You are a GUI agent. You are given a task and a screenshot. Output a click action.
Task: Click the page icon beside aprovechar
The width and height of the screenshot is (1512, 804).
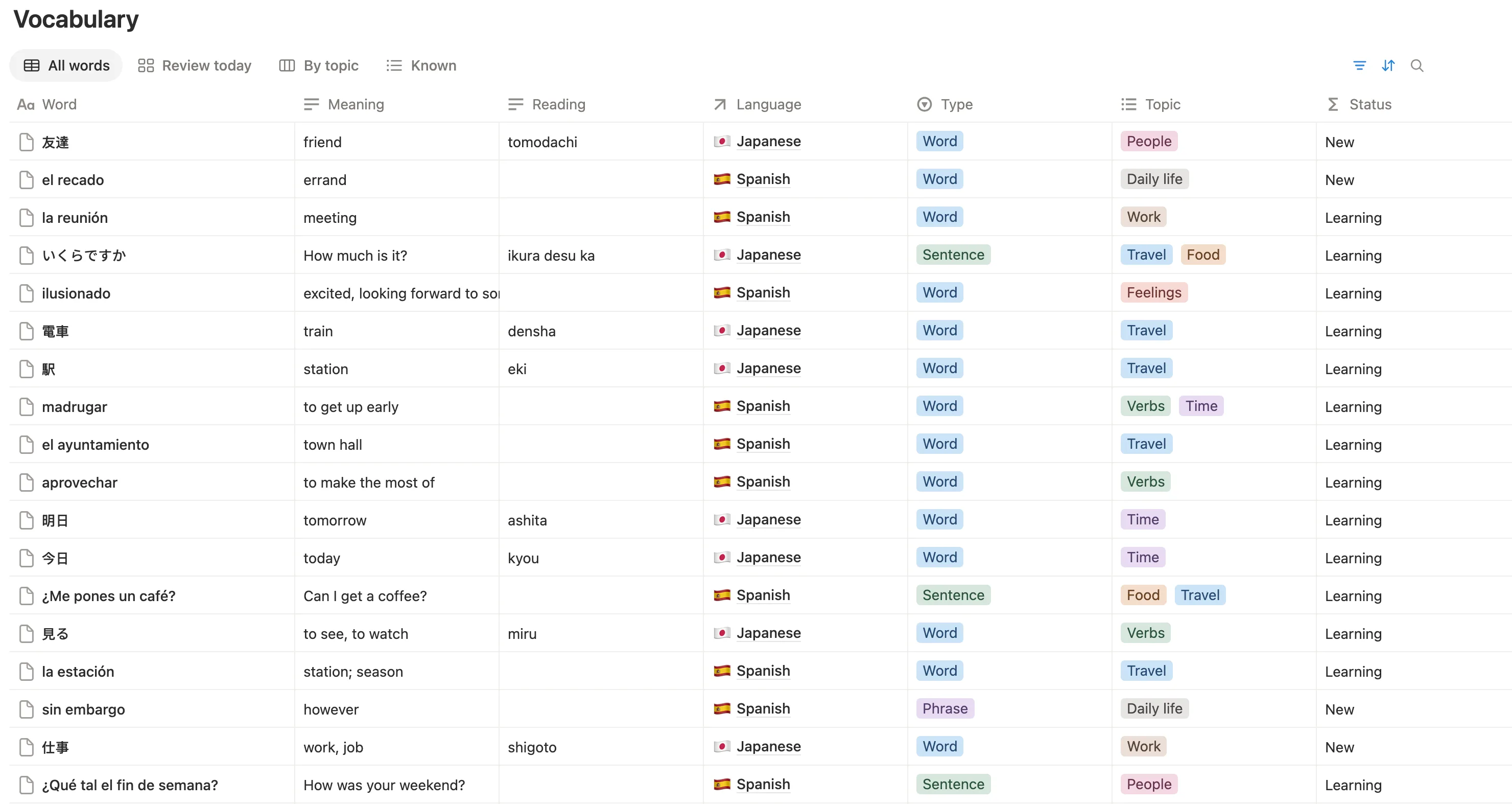[x=27, y=482]
